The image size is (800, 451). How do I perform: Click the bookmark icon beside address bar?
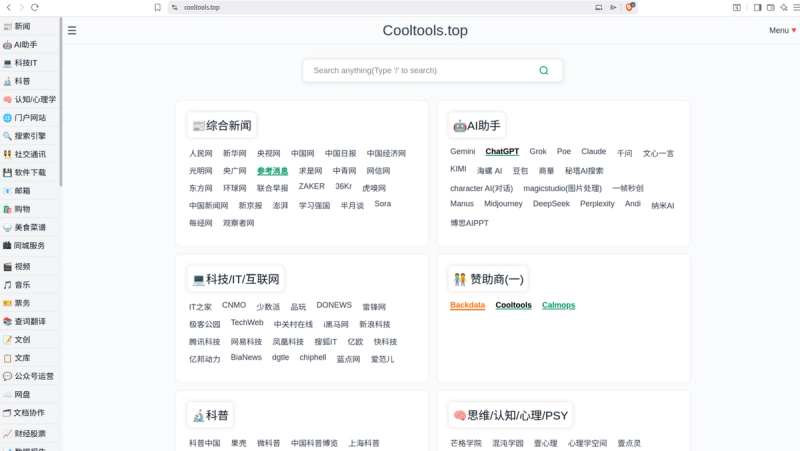(x=158, y=7)
